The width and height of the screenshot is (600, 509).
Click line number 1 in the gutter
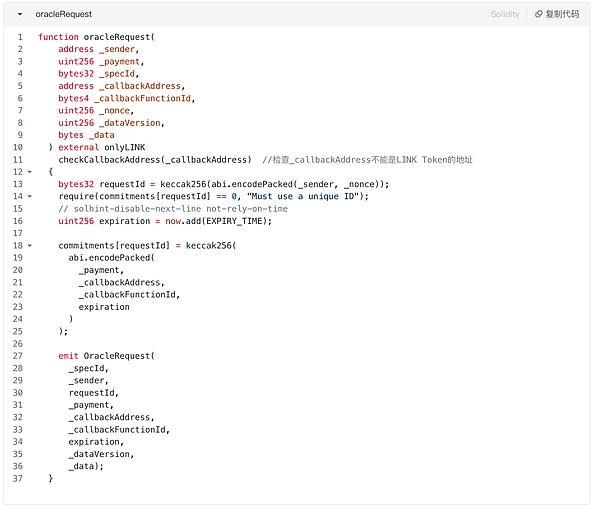pyautogui.click(x=19, y=37)
